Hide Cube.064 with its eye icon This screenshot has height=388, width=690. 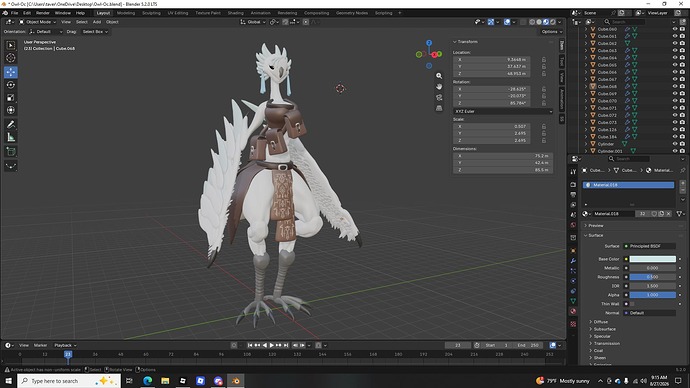click(x=675, y=58)
